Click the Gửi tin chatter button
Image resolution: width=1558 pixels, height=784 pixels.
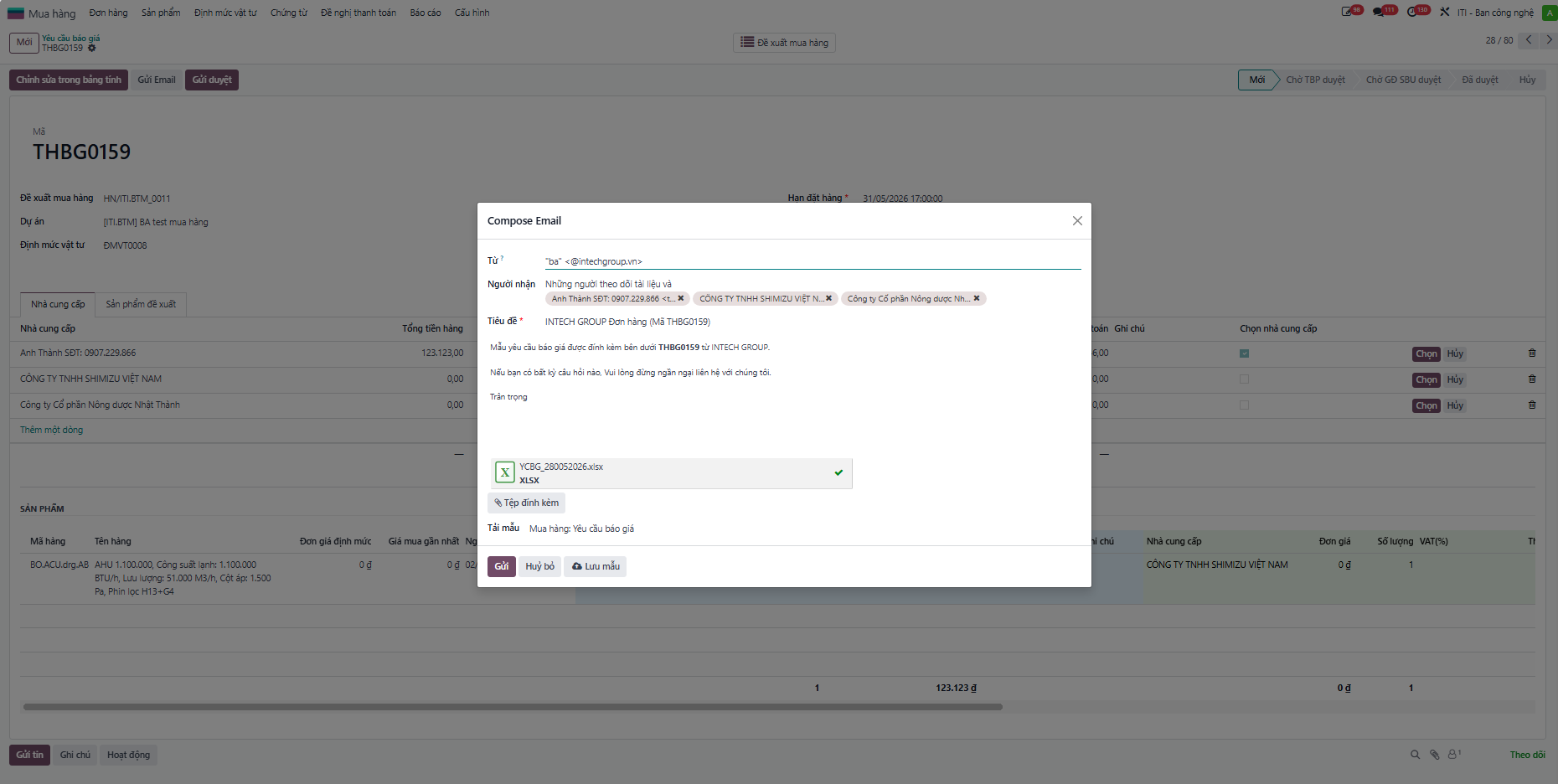point(29,755)
